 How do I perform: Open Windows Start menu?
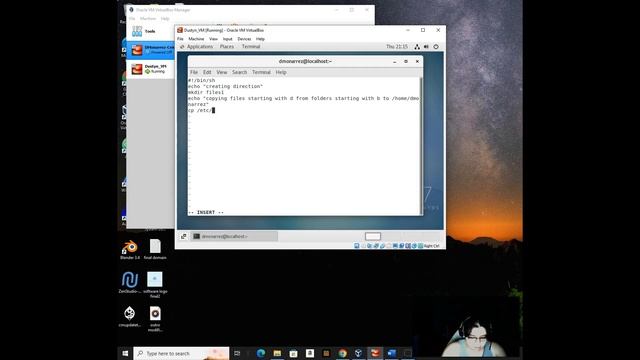(x=125, y=353)
